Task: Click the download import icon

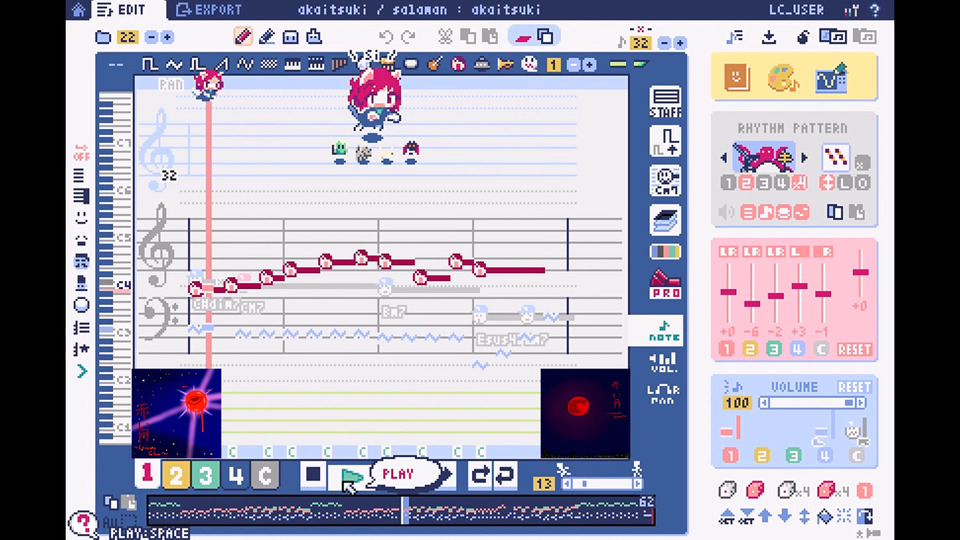Action: [x=769, y=37]
